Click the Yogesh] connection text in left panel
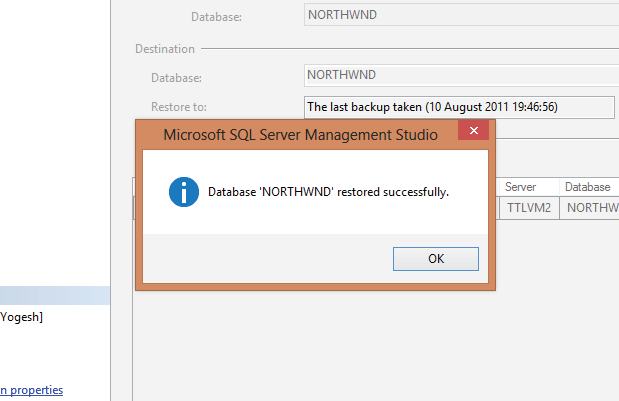The height and width of the screenshot is (401, 619). 21,317
